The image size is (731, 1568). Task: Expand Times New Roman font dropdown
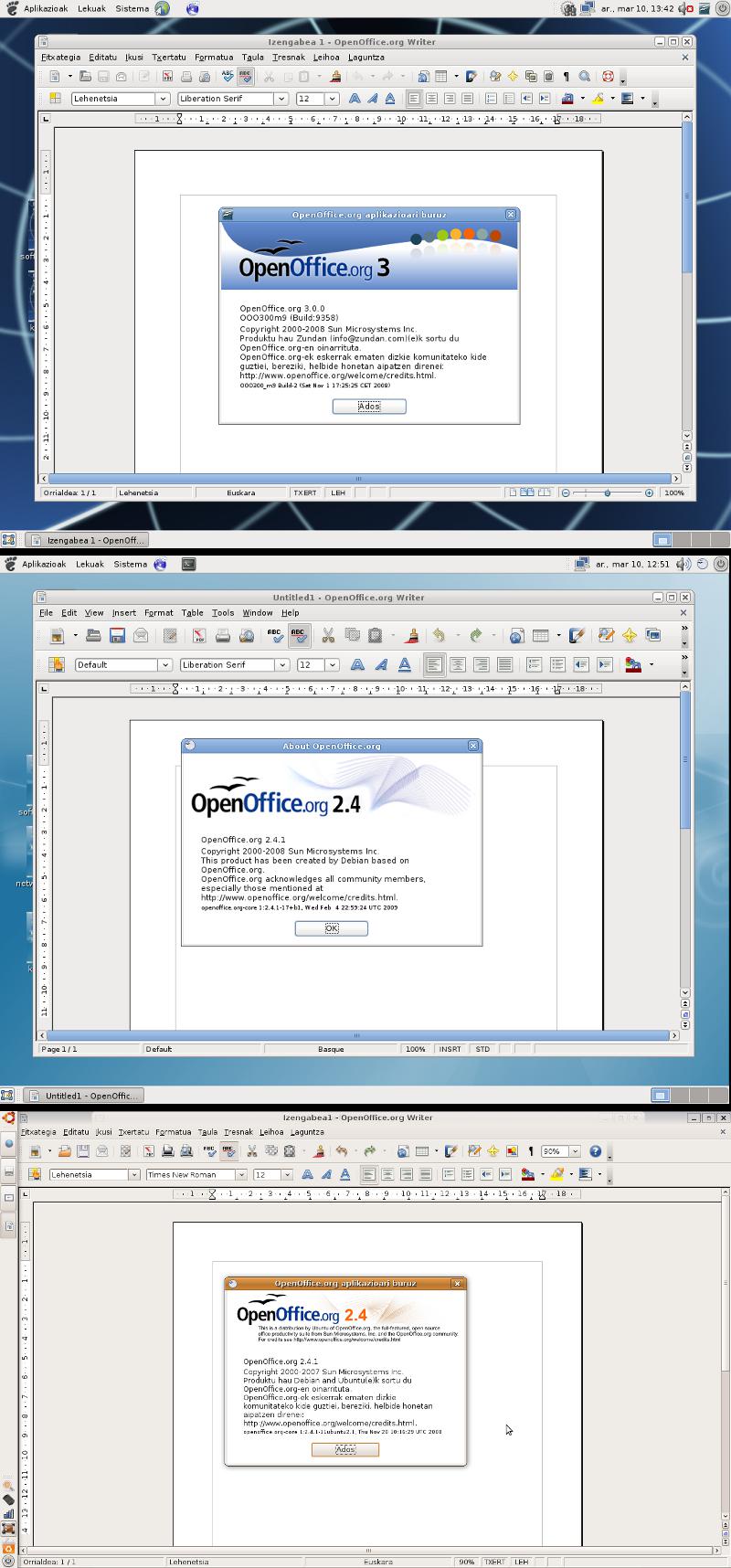point(241,1175)
